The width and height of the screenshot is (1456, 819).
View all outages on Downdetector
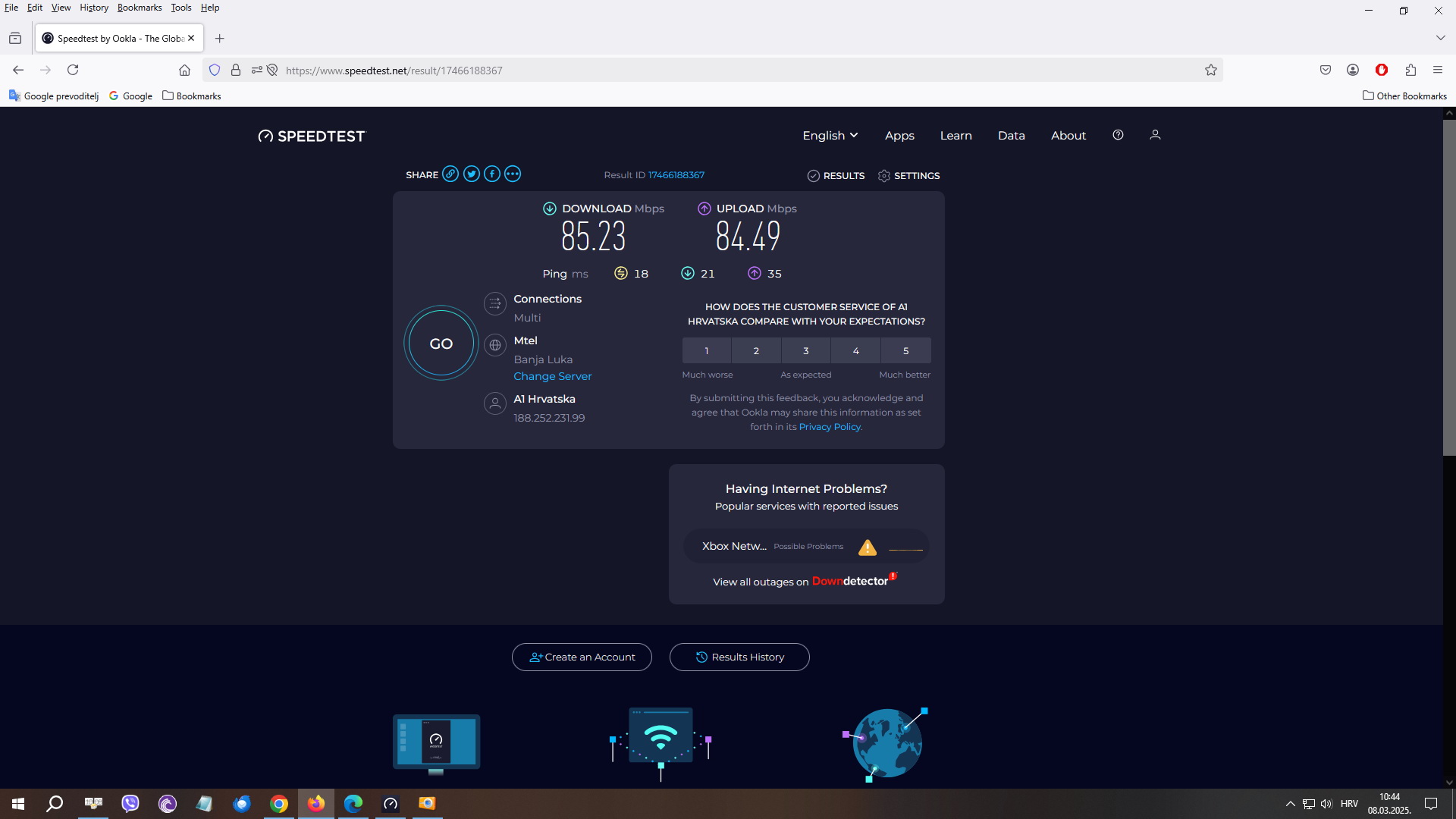coord(805,581)
